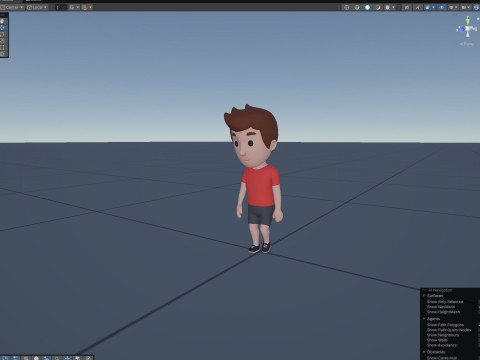480x360 pixels.
Task: Toggle the Persp projection label
Action: [x=467, y=44]
